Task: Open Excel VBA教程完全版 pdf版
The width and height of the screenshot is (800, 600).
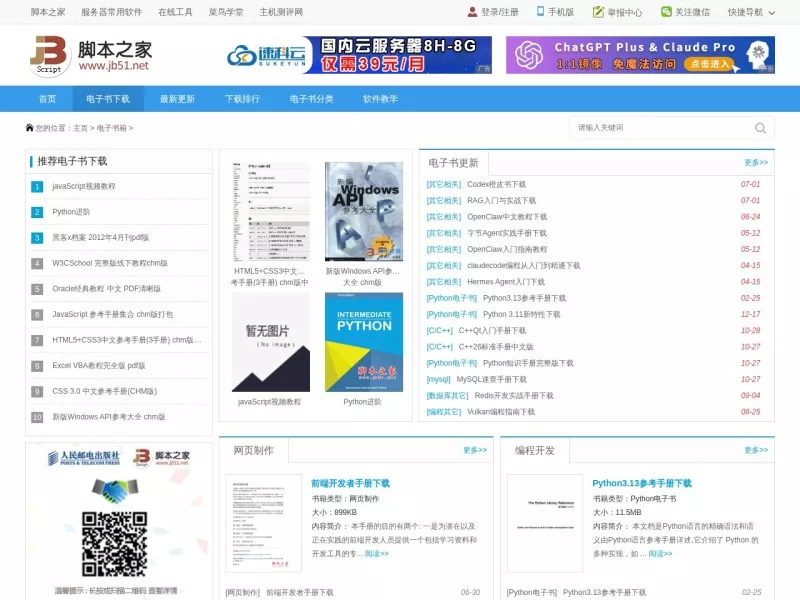Action: [x=98, y=365]
